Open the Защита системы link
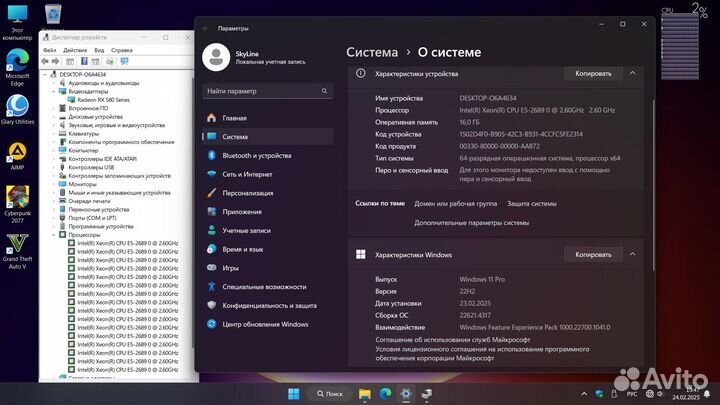The height and width of the screenshot is (405, 720). pyautogui.click(x=531, y=203)
